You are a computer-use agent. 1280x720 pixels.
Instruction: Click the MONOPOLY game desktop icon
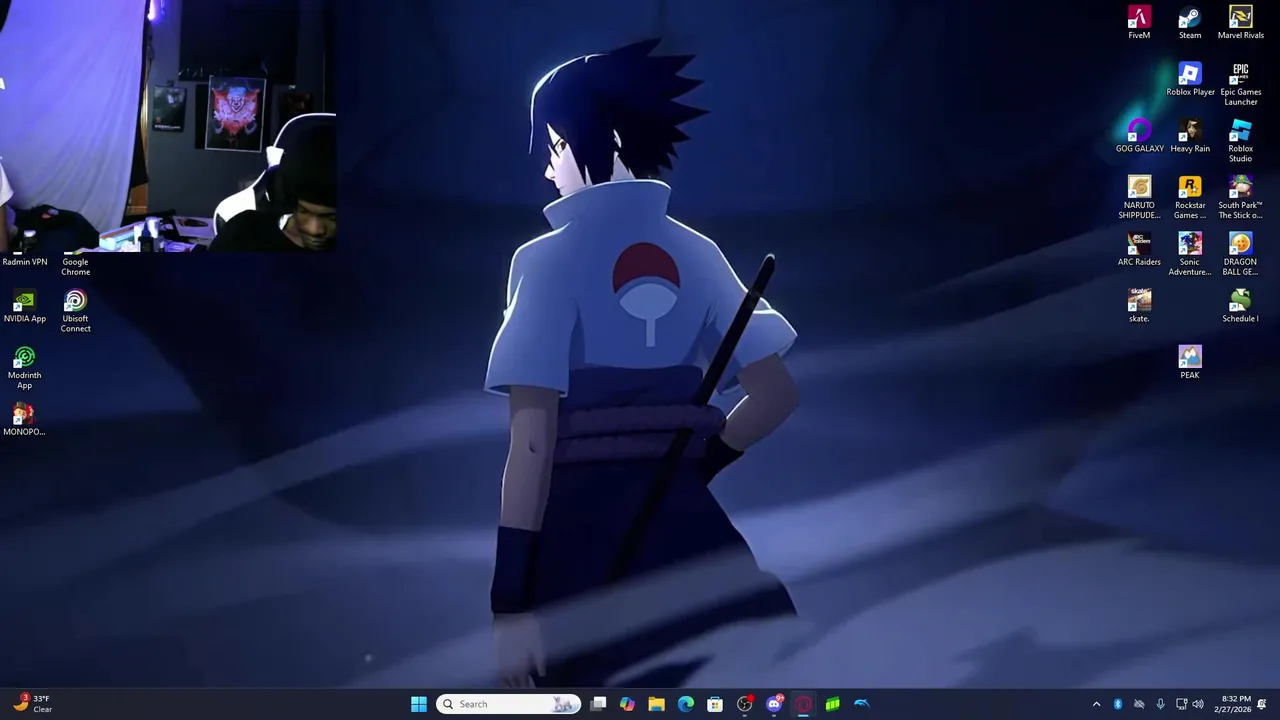pyautogui.click(x=25, y=420)
